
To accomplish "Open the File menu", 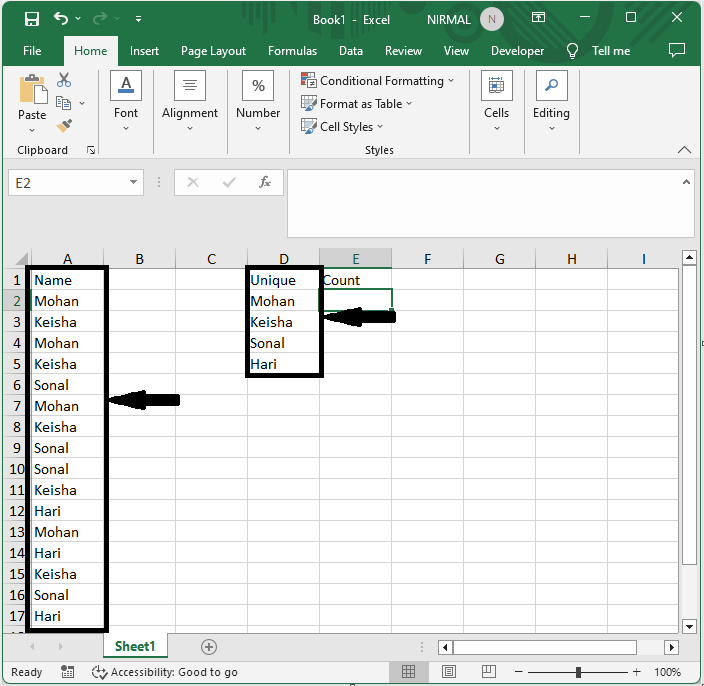I will [32, 51].
